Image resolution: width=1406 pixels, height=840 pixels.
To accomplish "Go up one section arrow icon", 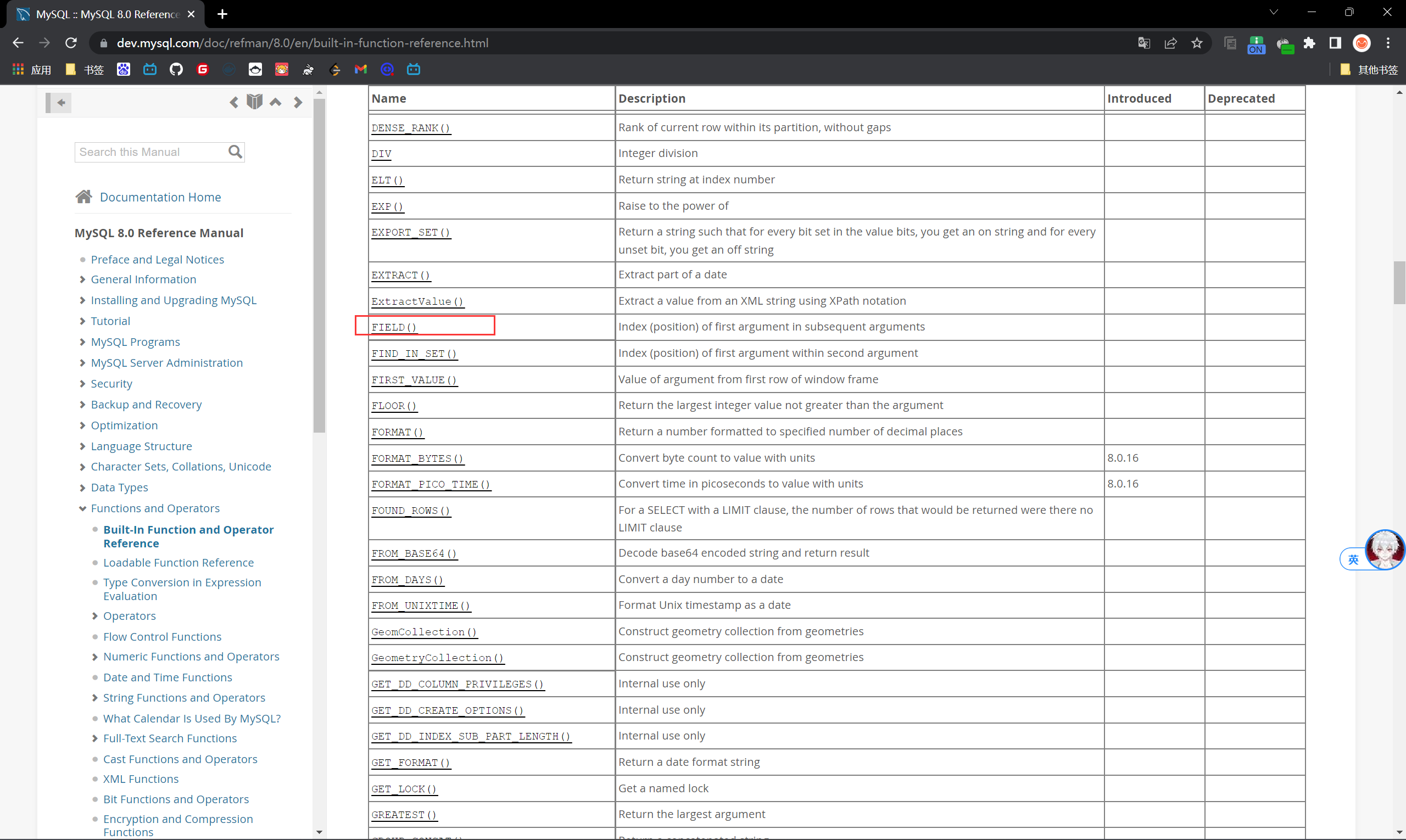I will pos(275,103).
